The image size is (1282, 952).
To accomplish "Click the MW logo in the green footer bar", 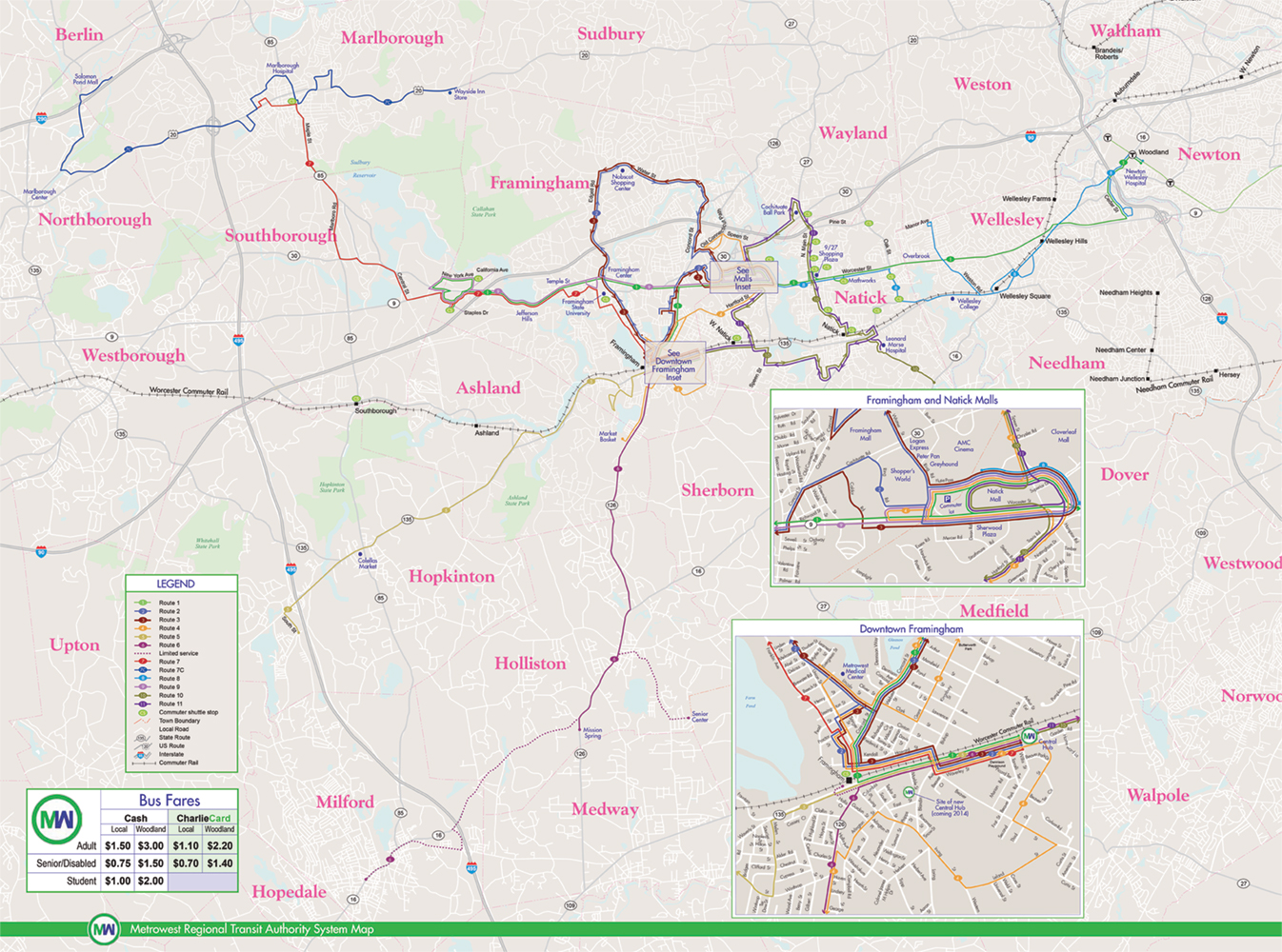I will pos(104,929).
